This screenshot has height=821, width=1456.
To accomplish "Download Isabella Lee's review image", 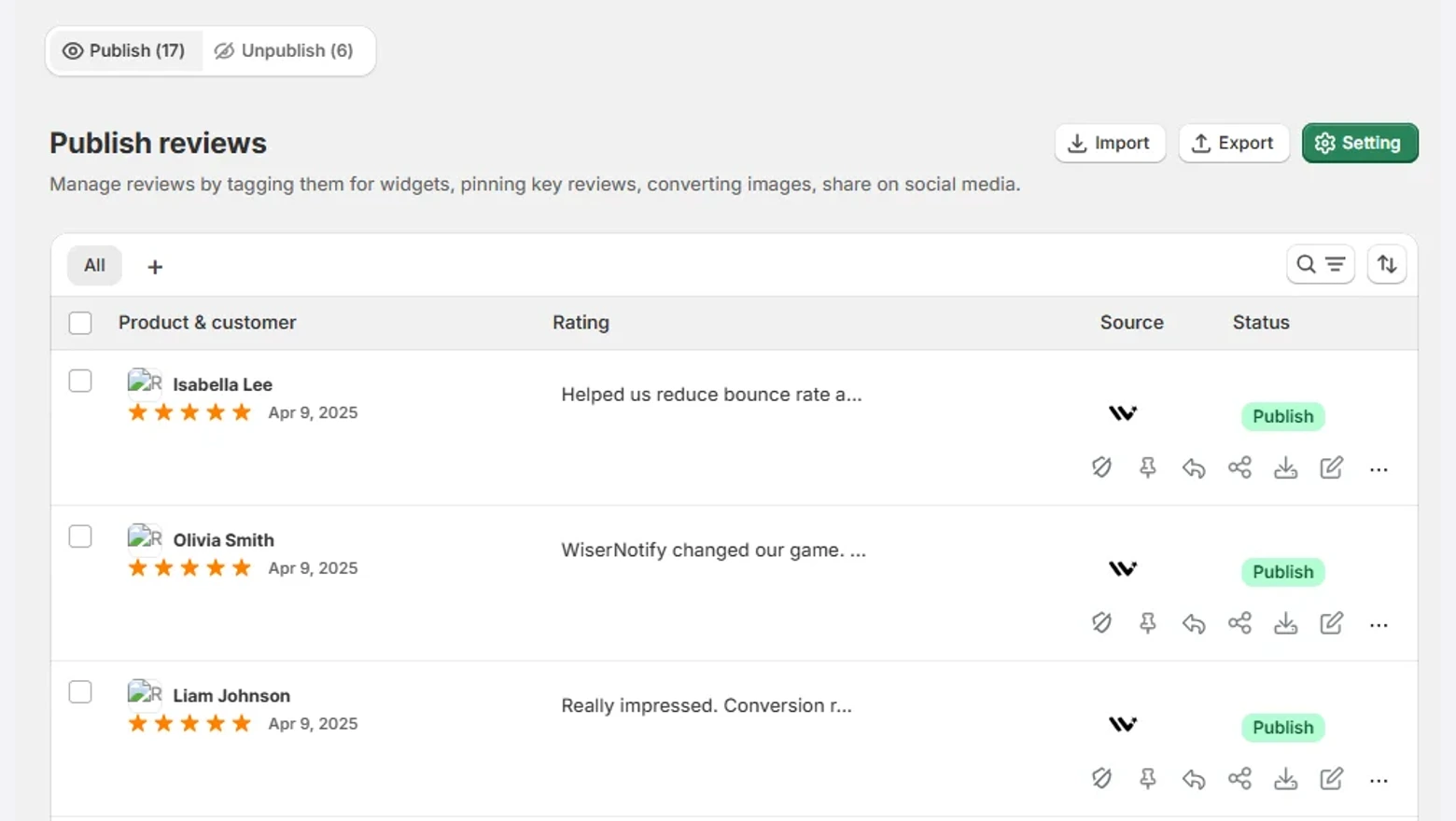I will tap(1286, 467).
